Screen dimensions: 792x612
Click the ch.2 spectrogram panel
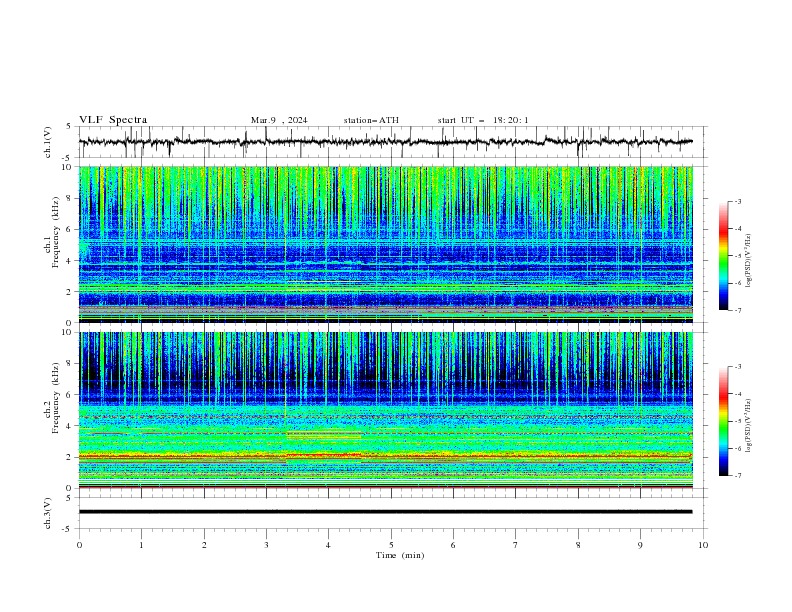pos(385,410)
